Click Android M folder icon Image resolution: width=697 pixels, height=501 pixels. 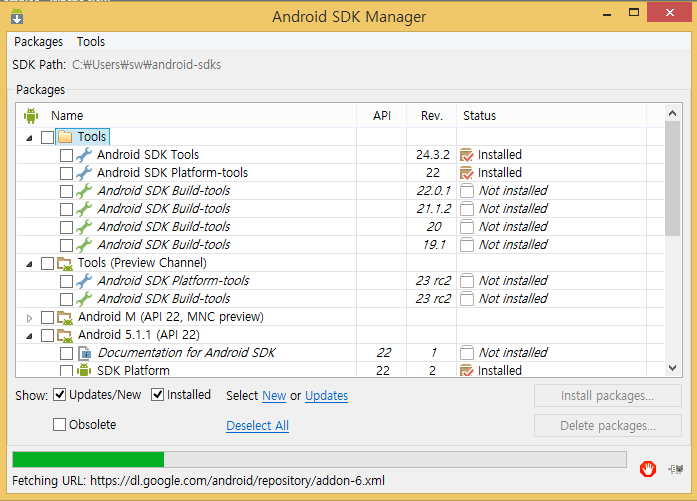point(65,317)
